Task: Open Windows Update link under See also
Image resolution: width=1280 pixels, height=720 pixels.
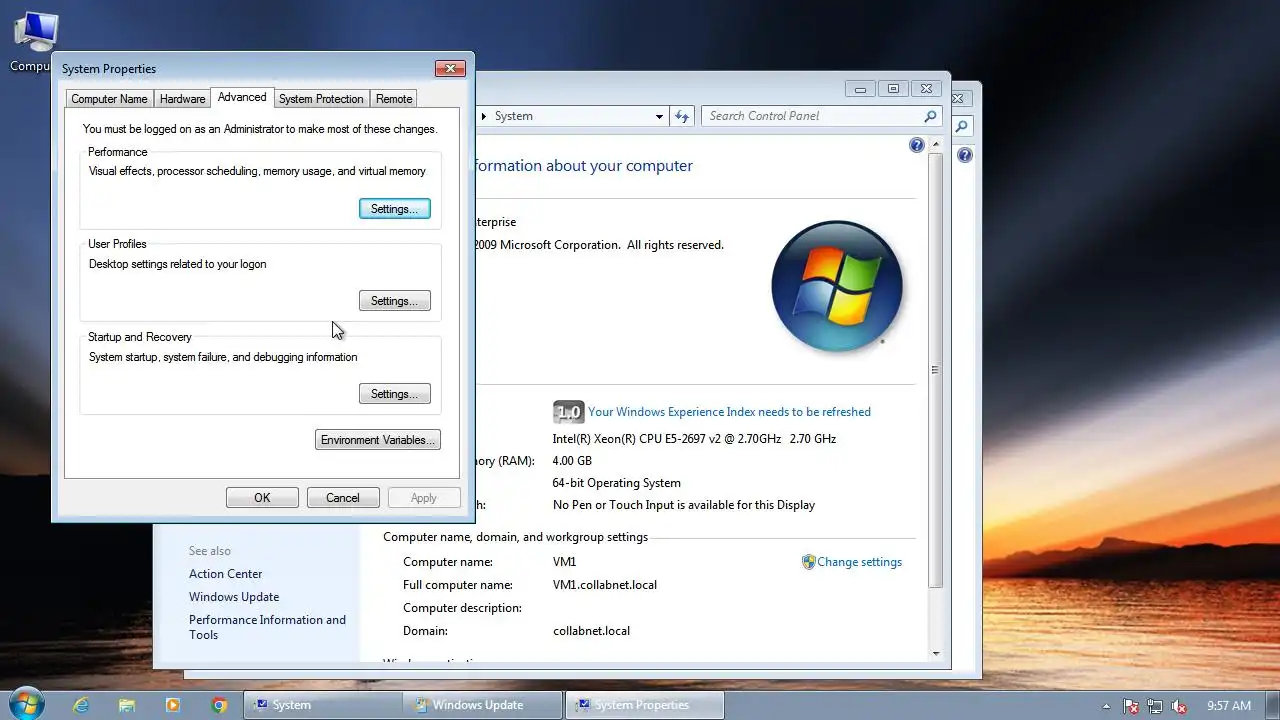Action: click(234, 597)
